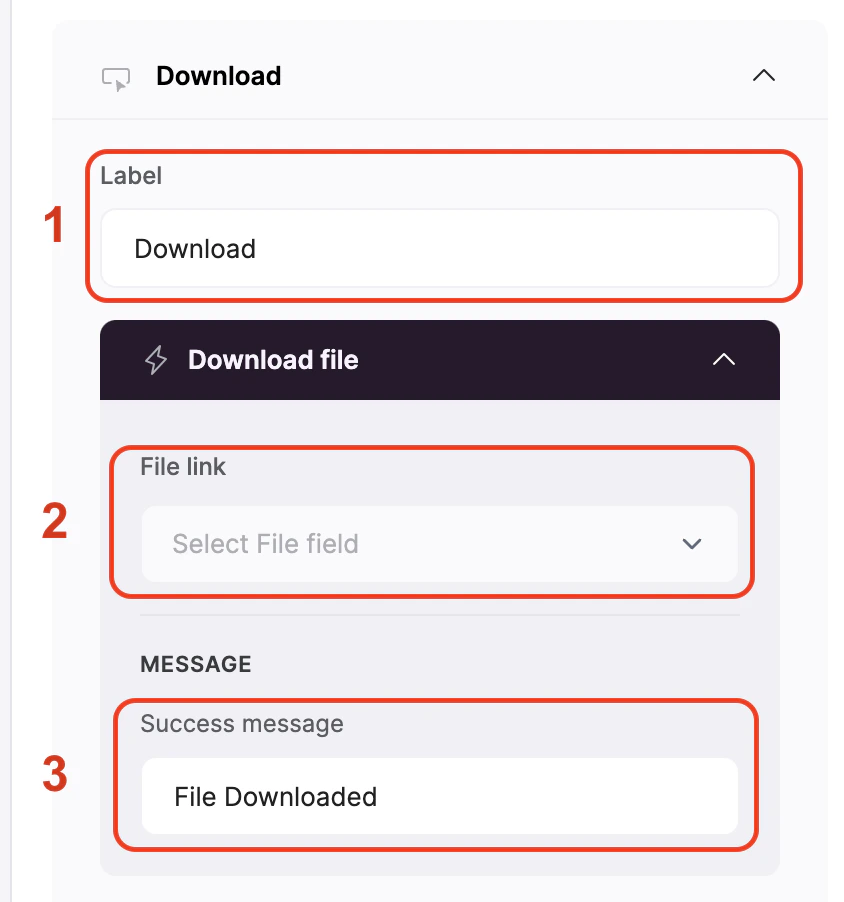Click the red annotation number 1

point(54,225)
